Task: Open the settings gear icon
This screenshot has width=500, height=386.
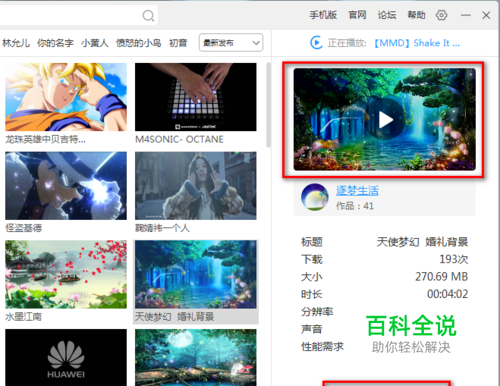Action: [441, 15]
